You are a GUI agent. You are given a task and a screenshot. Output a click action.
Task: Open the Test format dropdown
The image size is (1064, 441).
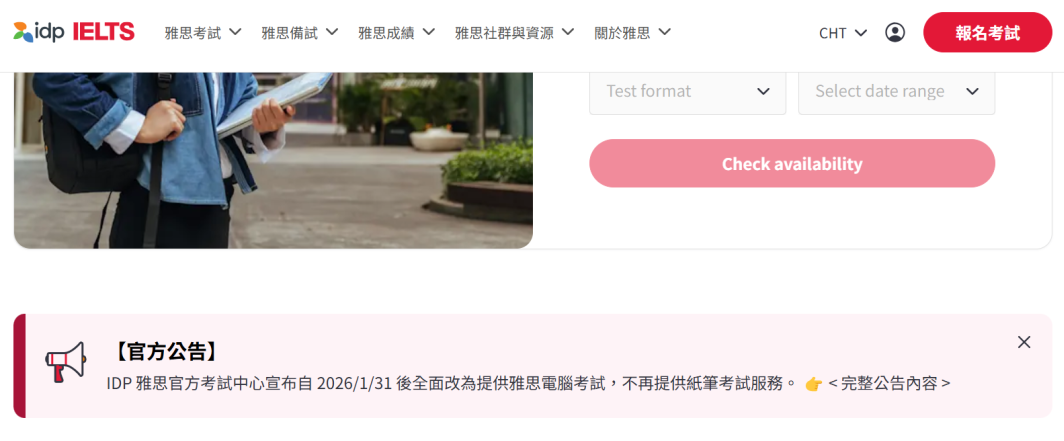[x=687, y=92]
